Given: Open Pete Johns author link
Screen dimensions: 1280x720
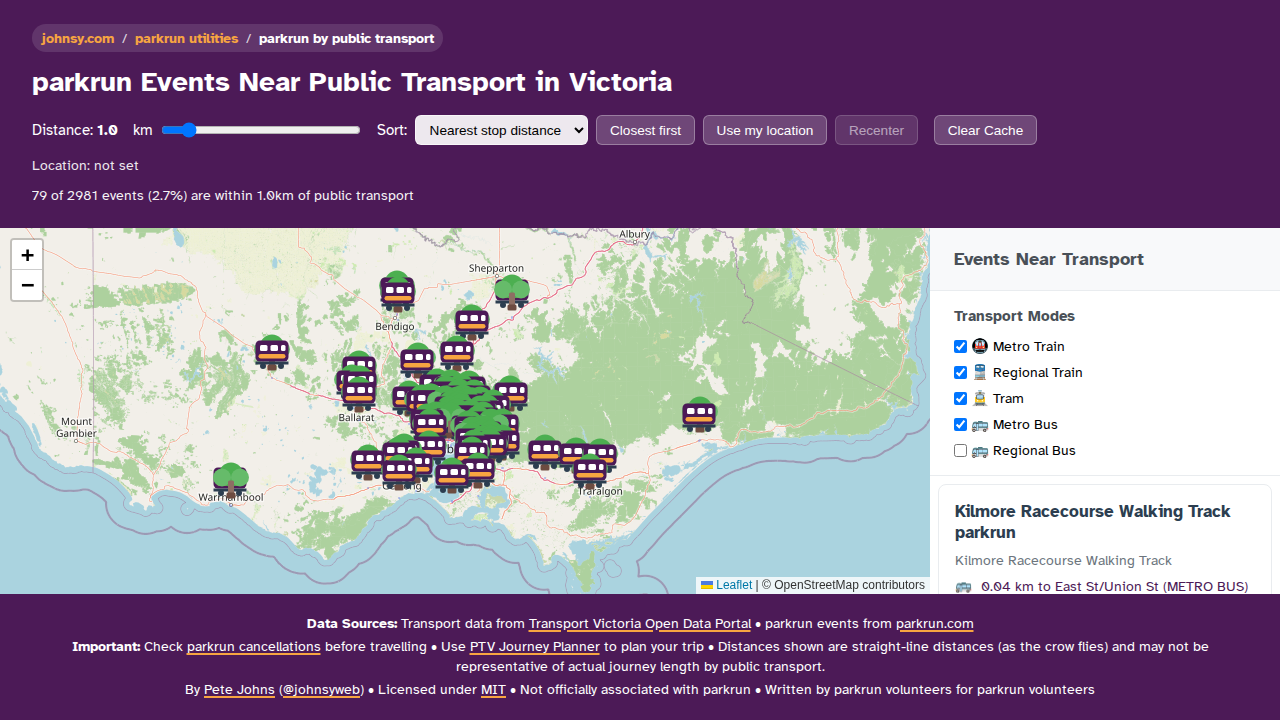Looking at the screenshot, I should (x=240, y=690).
